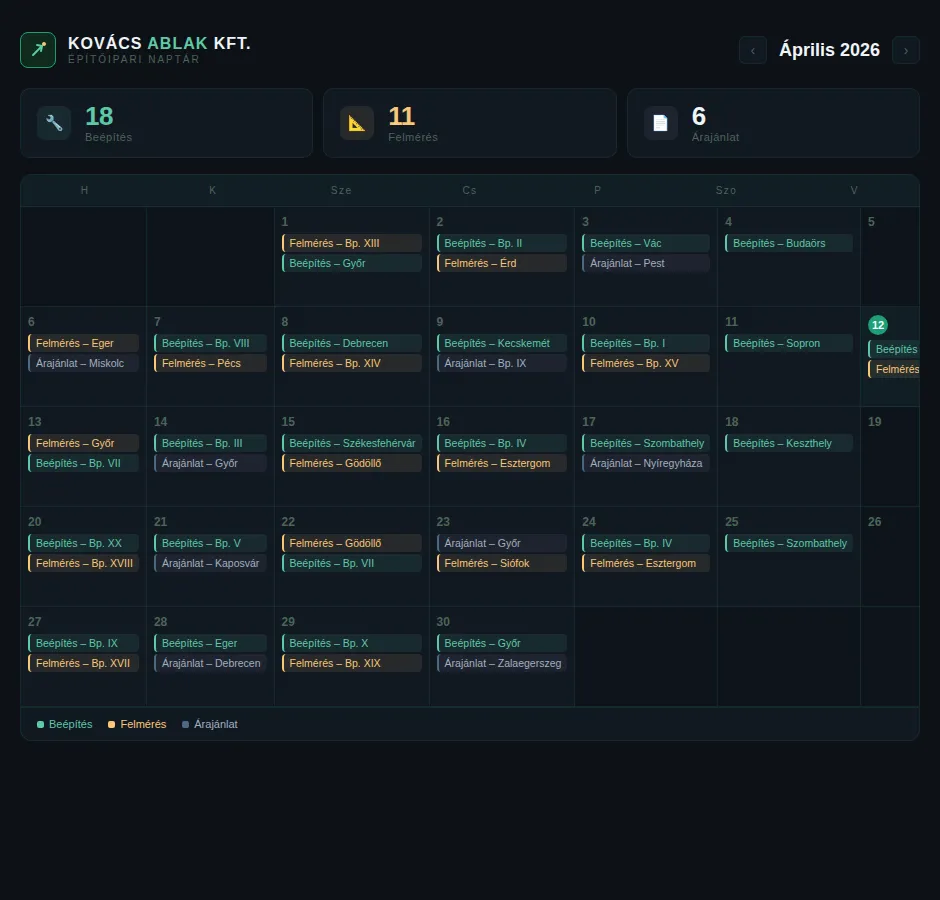This screenshot has height=900, width=940.
Task: Select day number 26 in the calendar
Action: 875,522
